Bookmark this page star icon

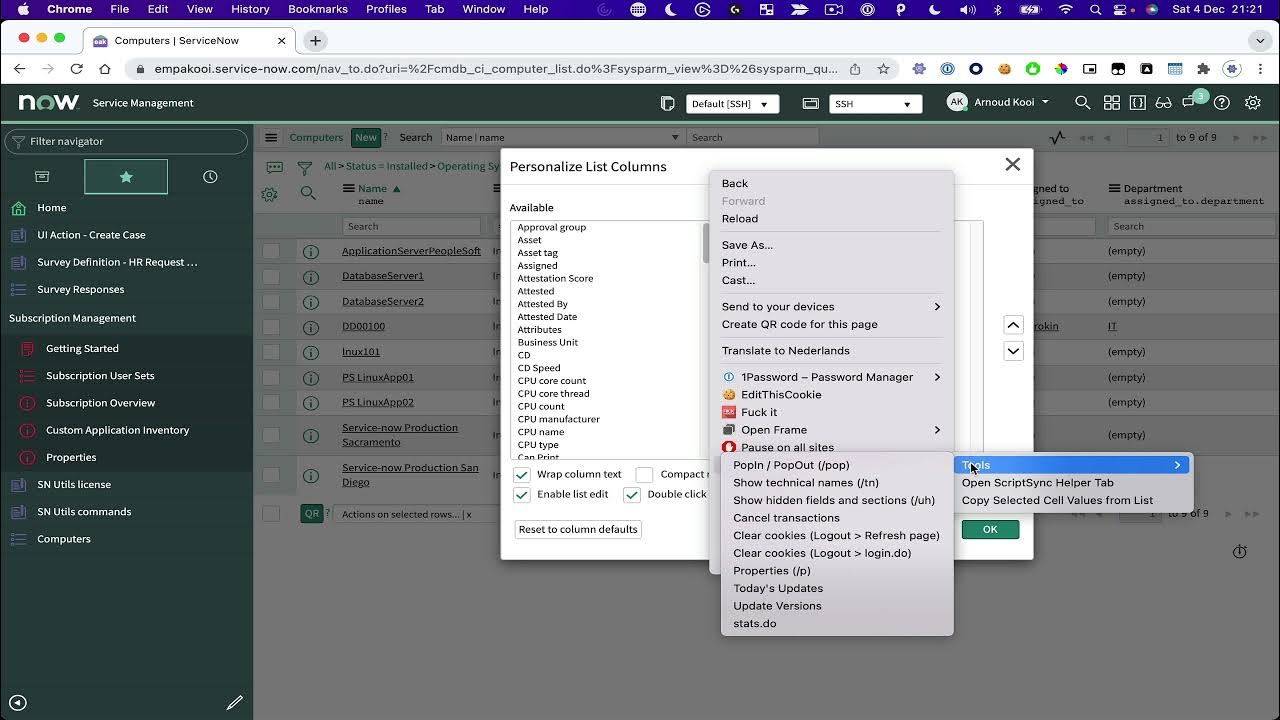[883, 69]
